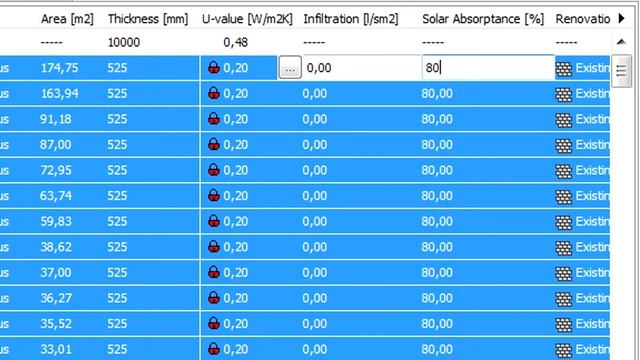Sort by the Infiltration [l/sm2] column header
This screenshot has width=640, height=360.
tap(351, 19)
